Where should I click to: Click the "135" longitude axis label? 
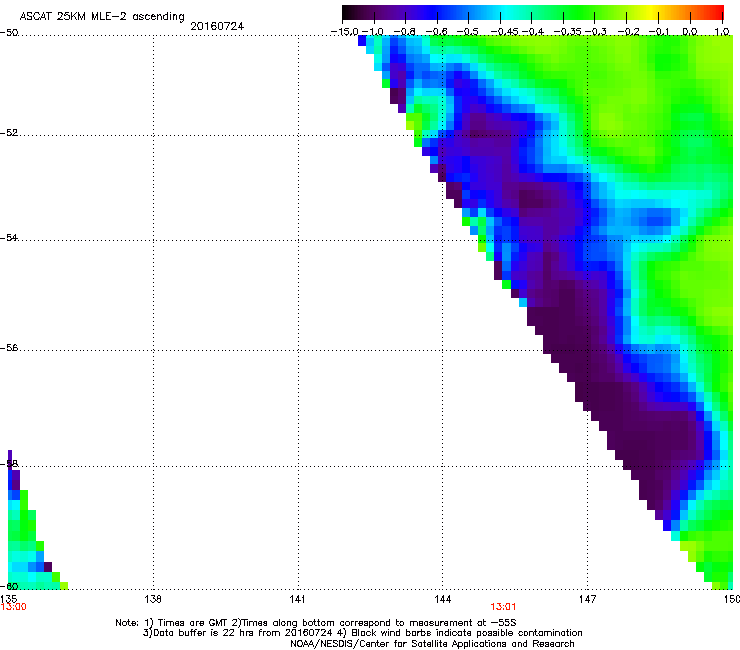coord(8,599)
